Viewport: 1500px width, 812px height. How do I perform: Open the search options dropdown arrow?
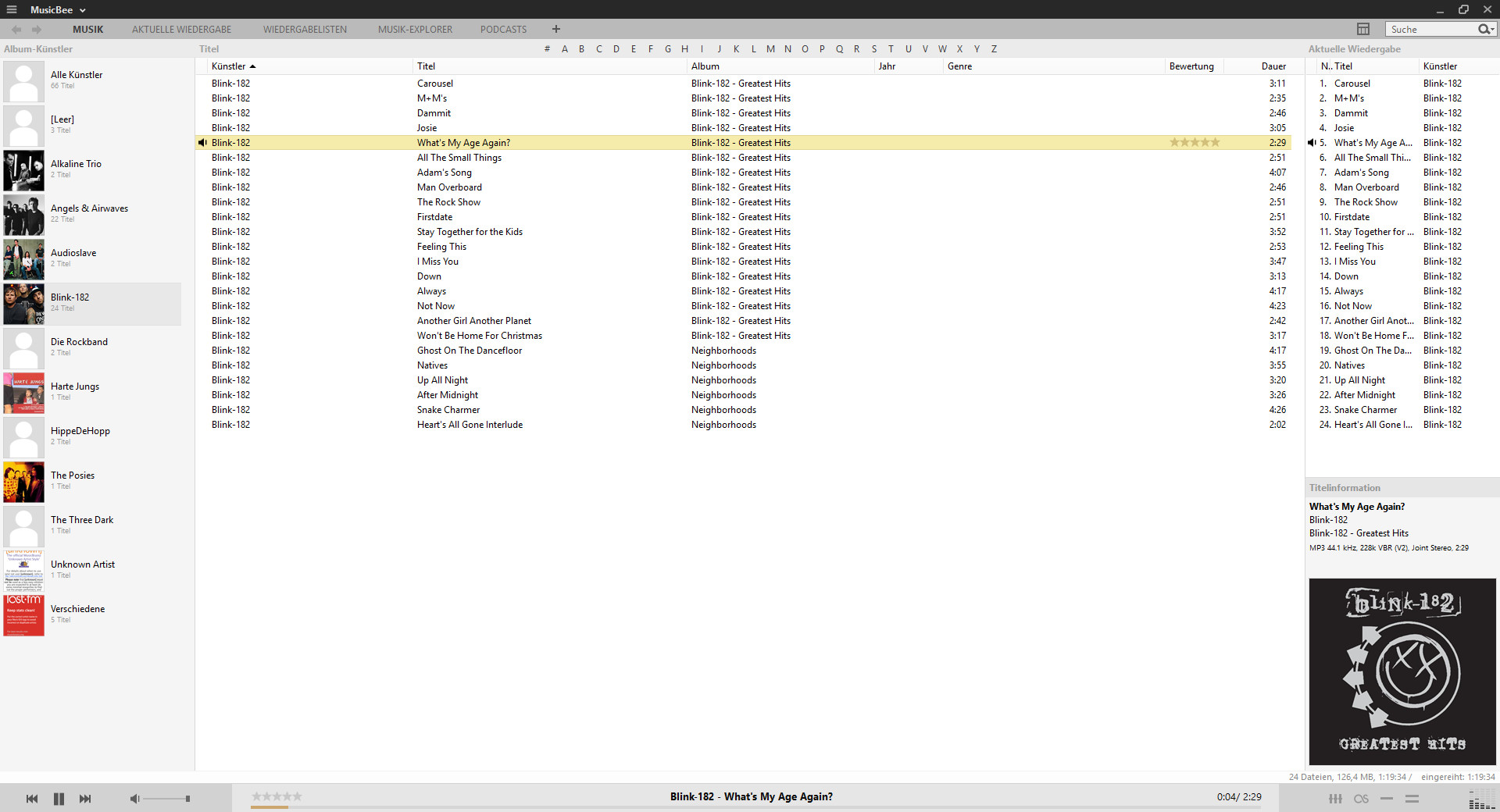point(1493,29)
